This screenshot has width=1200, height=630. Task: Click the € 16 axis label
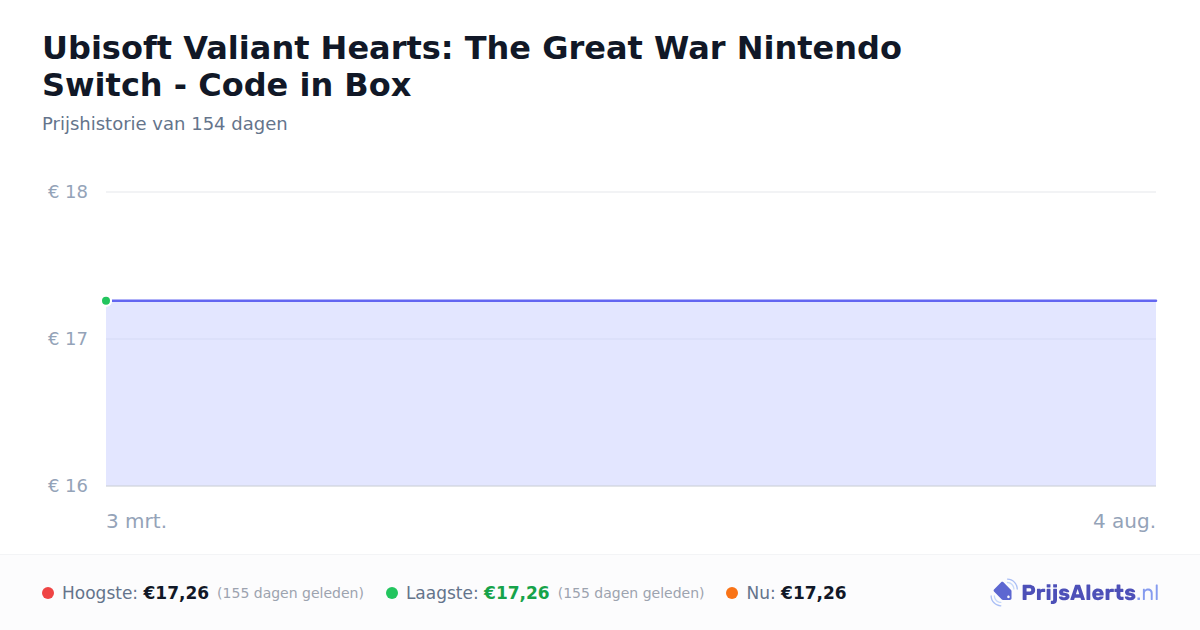coord(68,486)
